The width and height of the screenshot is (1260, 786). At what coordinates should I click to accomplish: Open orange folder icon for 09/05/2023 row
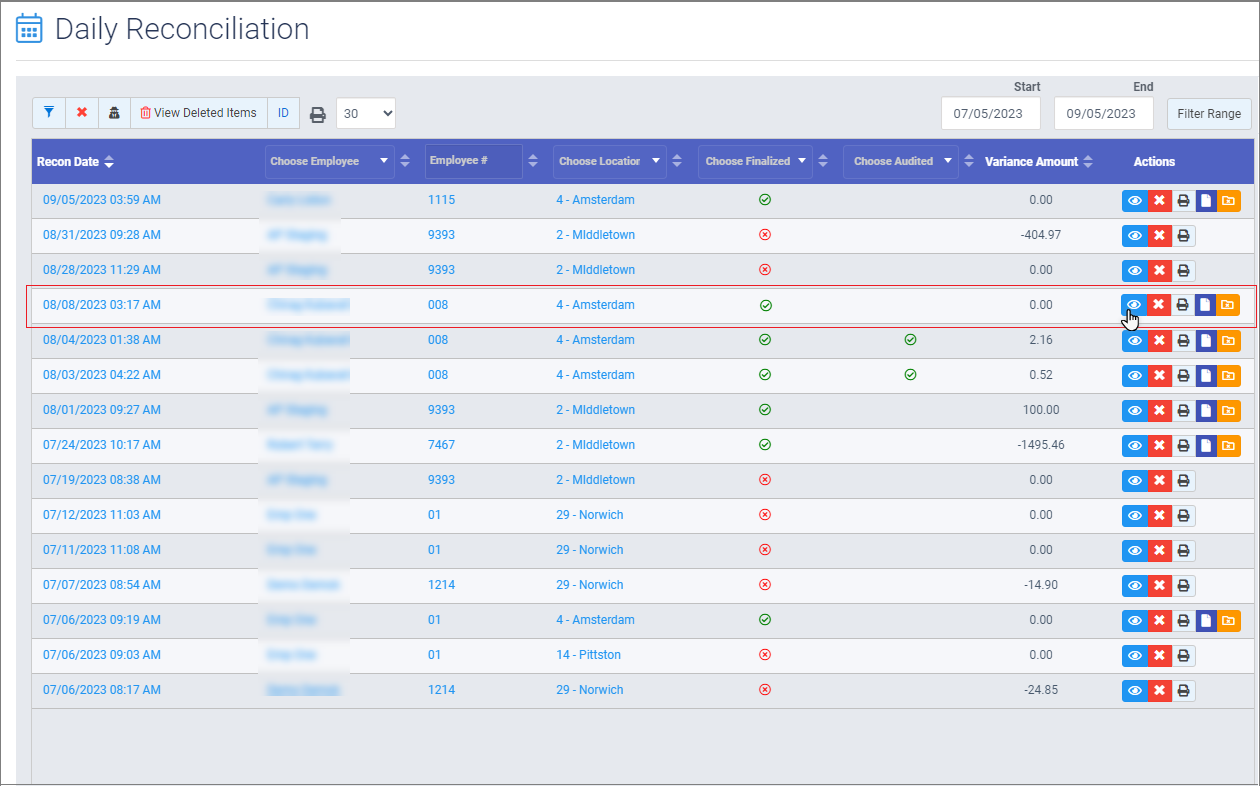click(1228, 200)
